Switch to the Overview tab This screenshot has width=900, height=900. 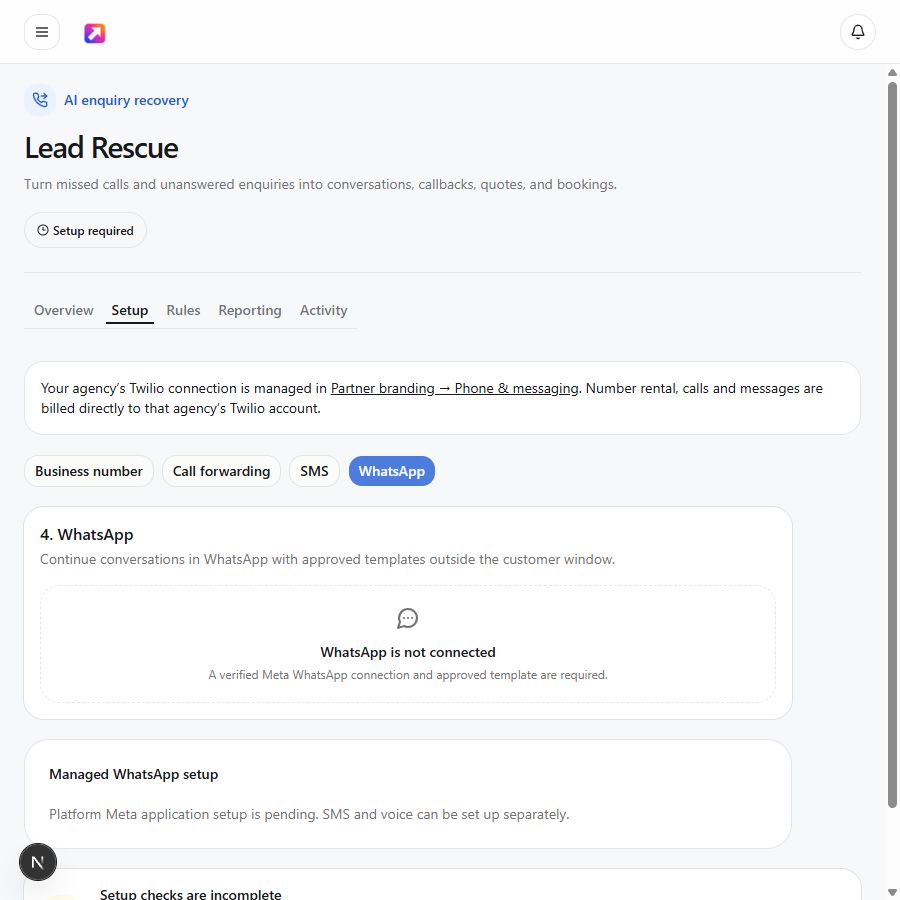(64, 311)
